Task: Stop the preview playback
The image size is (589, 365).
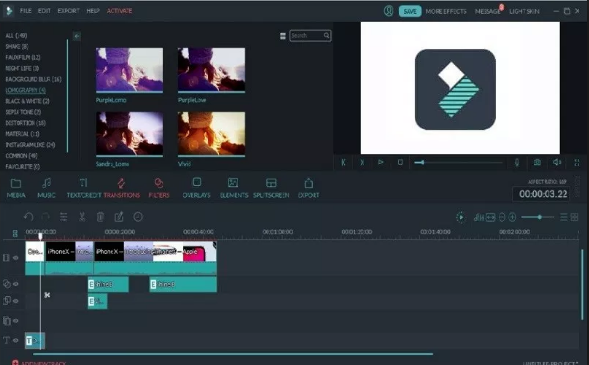Action: click(x=400, y=162)
